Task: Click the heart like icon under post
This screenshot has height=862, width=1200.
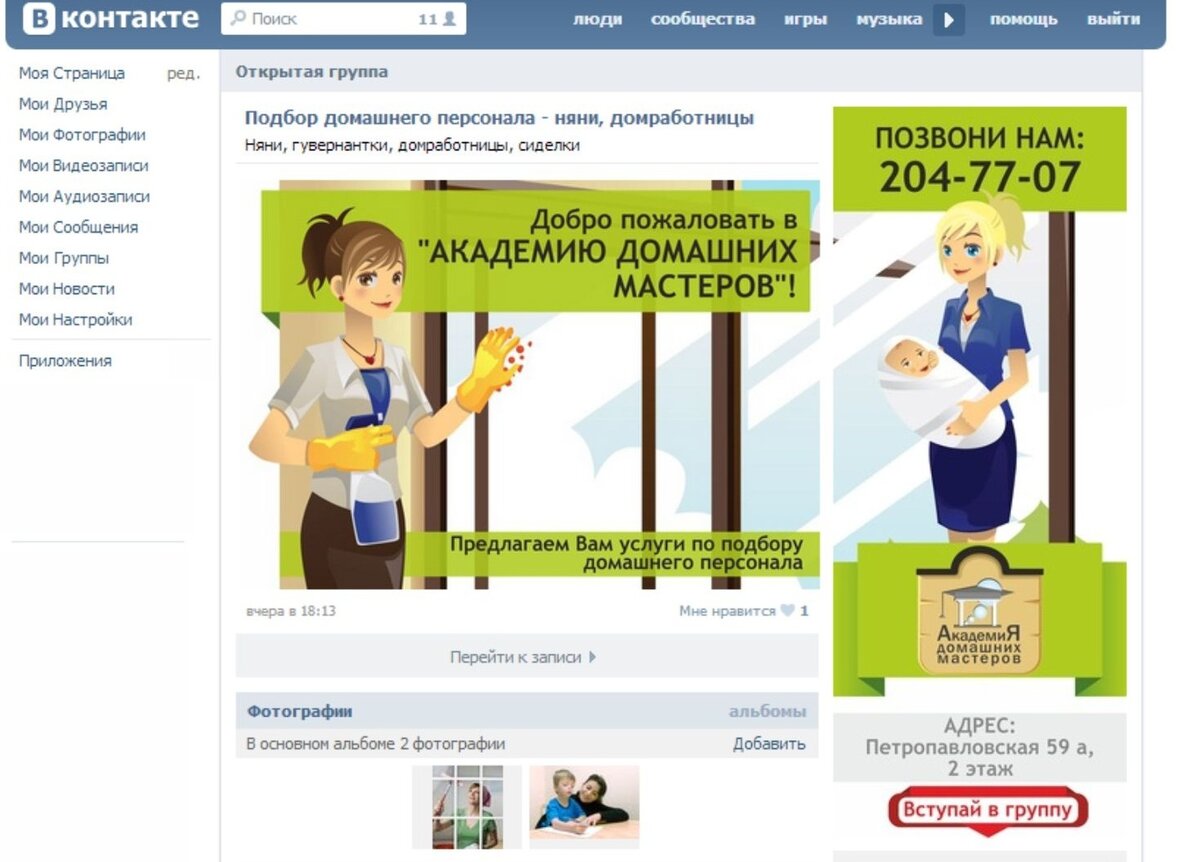Action: pos(788,611)
